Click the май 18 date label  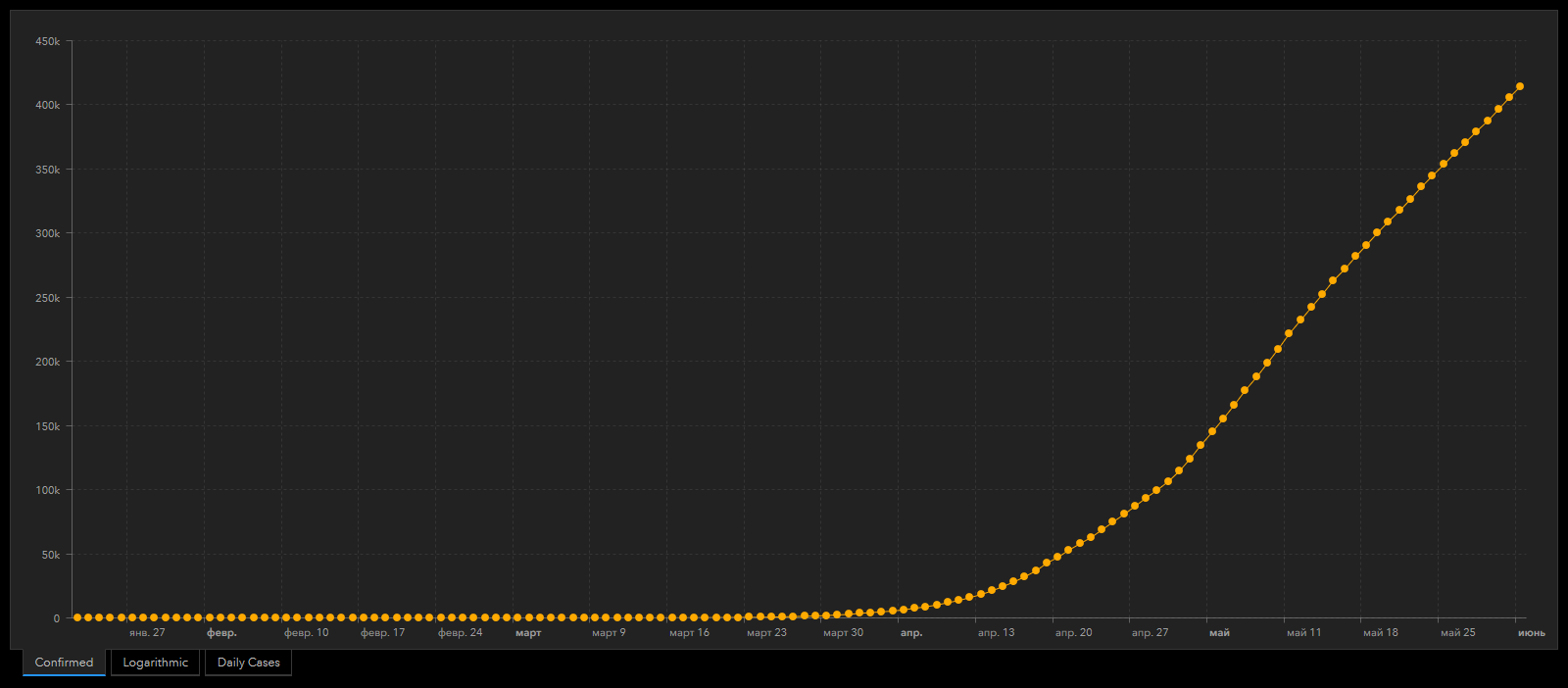coord(1380,633)
